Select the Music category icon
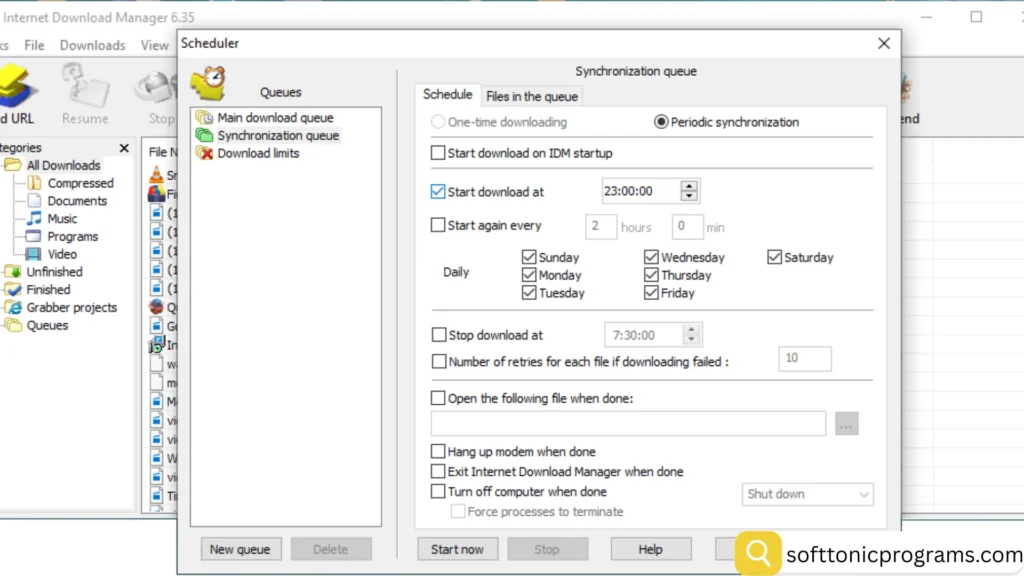Screen dimensions: 1024x576 (34, 219)
